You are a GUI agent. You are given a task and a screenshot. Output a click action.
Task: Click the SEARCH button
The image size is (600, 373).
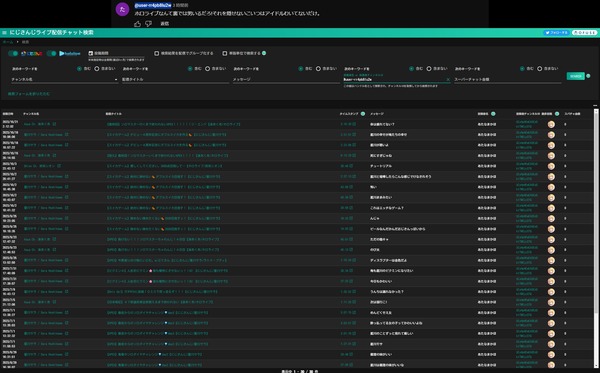point(576,76)
